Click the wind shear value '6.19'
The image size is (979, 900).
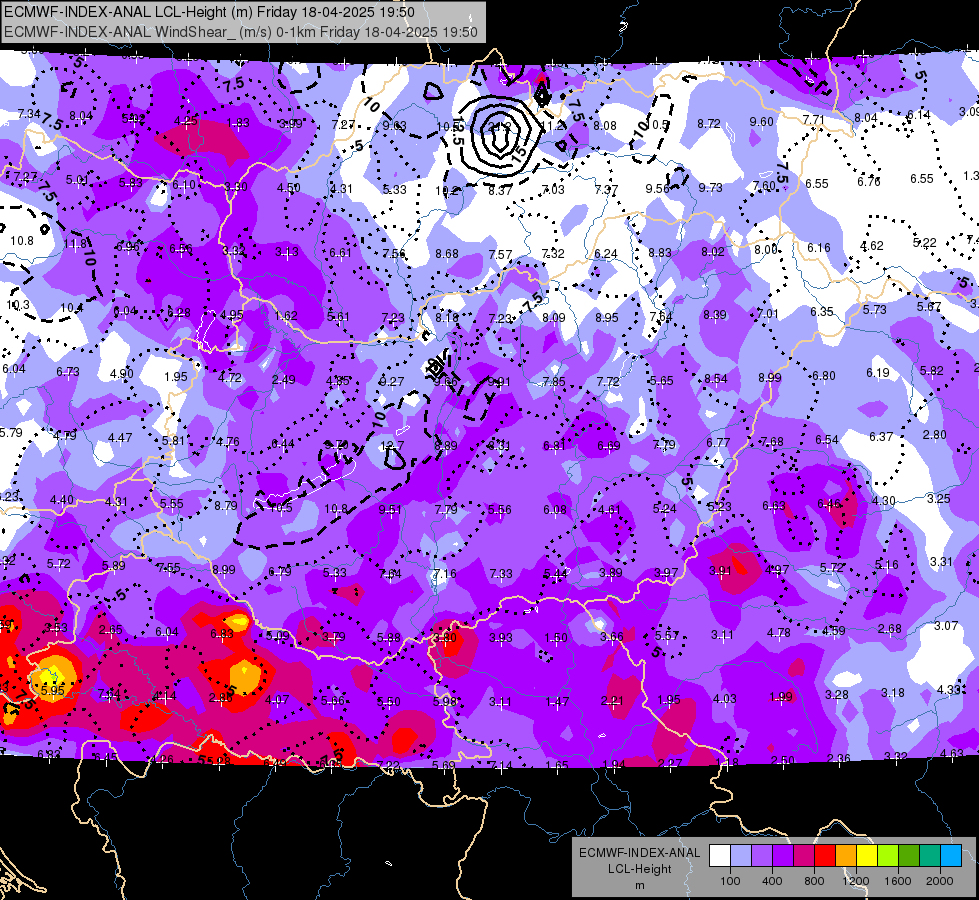(x=877, y=373)
